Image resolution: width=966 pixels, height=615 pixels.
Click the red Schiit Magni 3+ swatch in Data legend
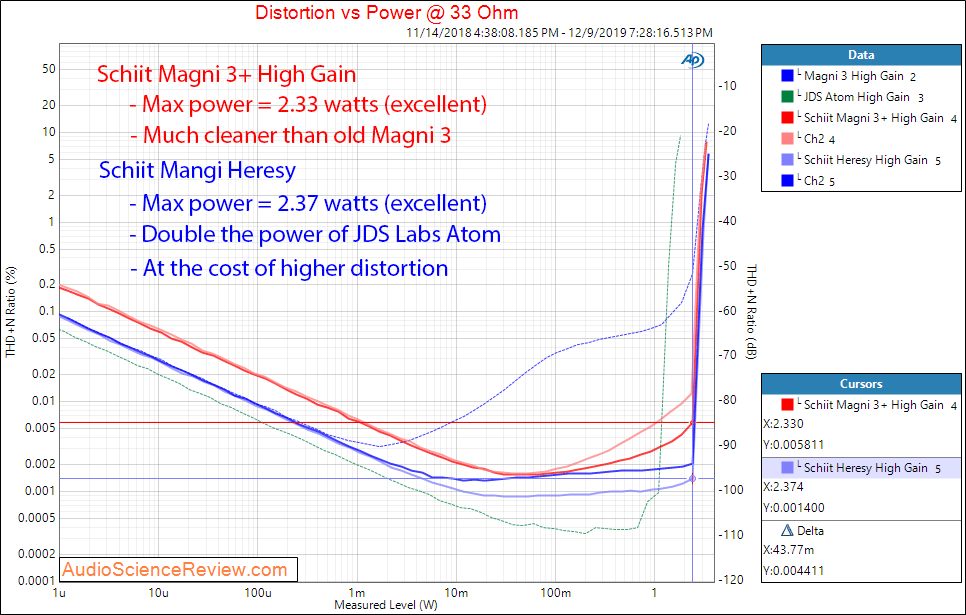tap(787, 118)
